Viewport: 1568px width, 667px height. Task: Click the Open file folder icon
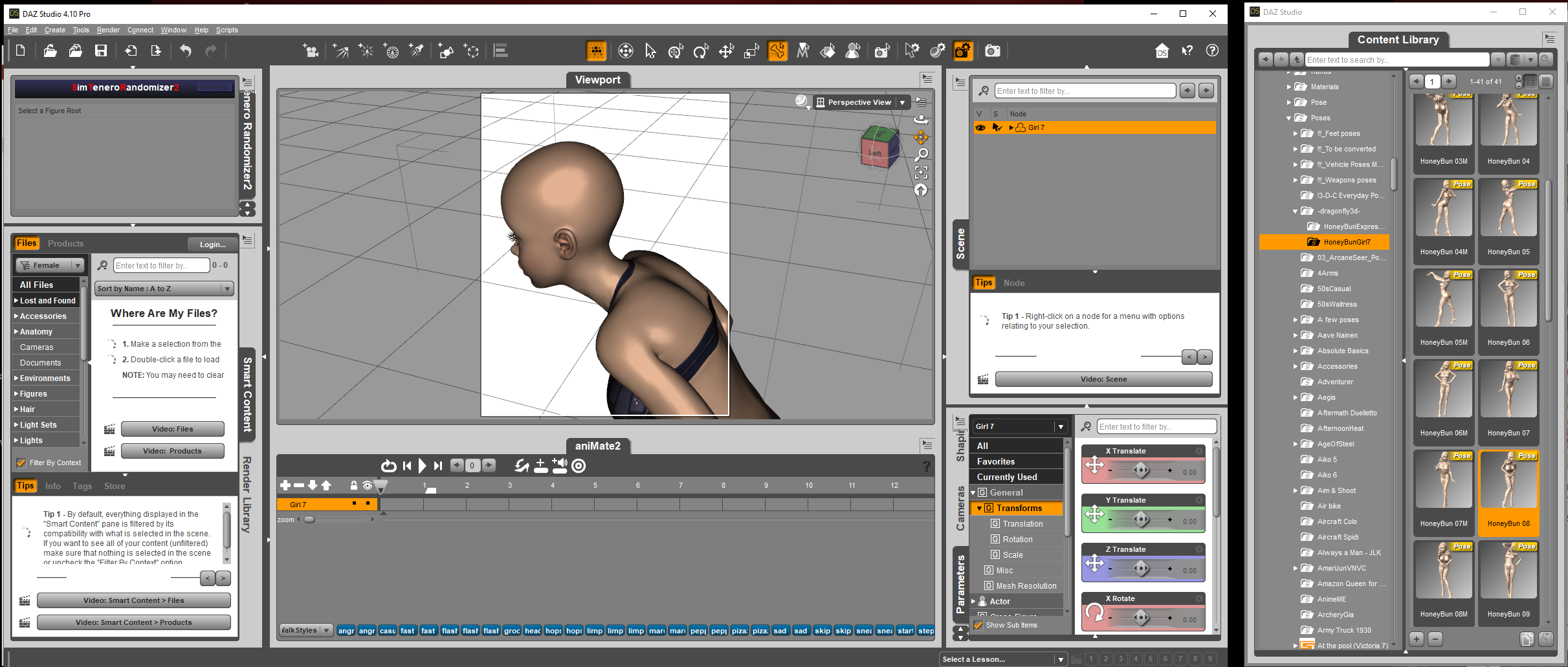tap(50, 51)
